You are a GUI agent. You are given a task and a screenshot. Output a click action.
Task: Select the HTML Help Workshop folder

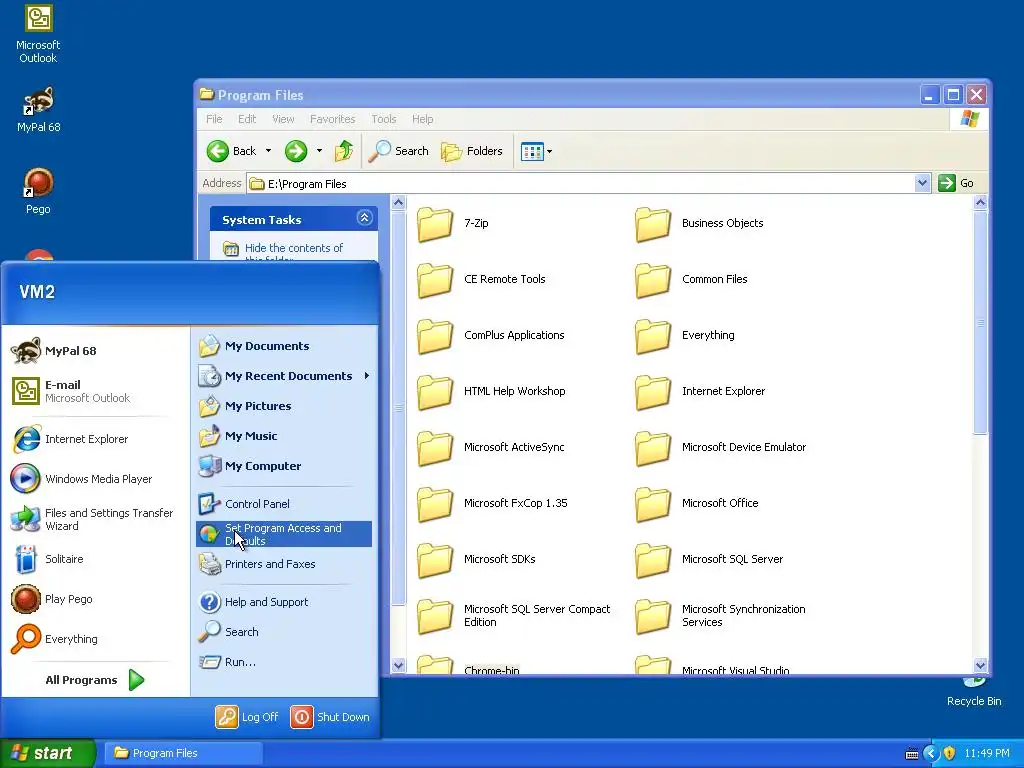tap(491, 392)
